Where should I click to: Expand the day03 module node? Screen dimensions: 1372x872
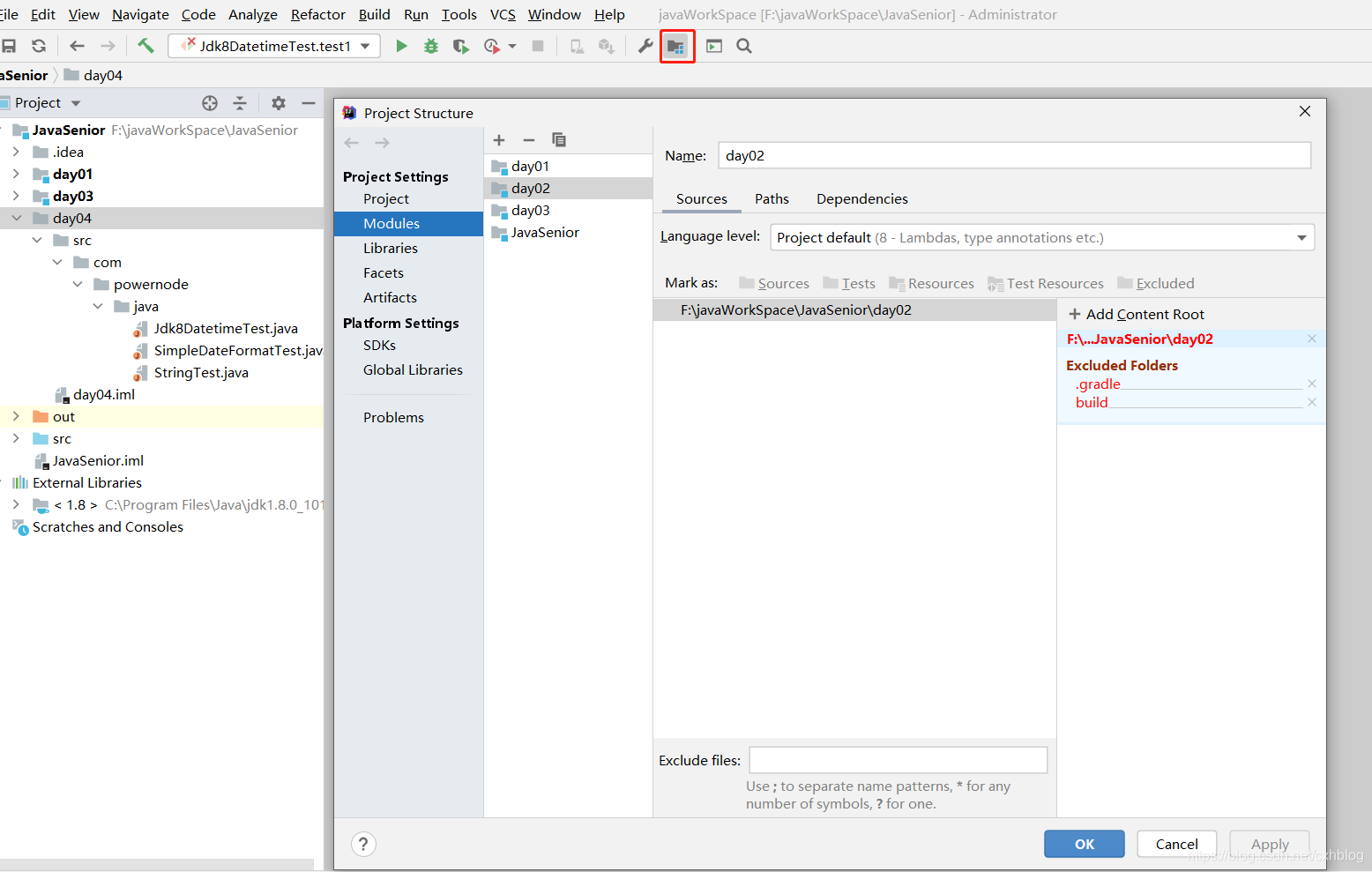click(x=16, y=196)
